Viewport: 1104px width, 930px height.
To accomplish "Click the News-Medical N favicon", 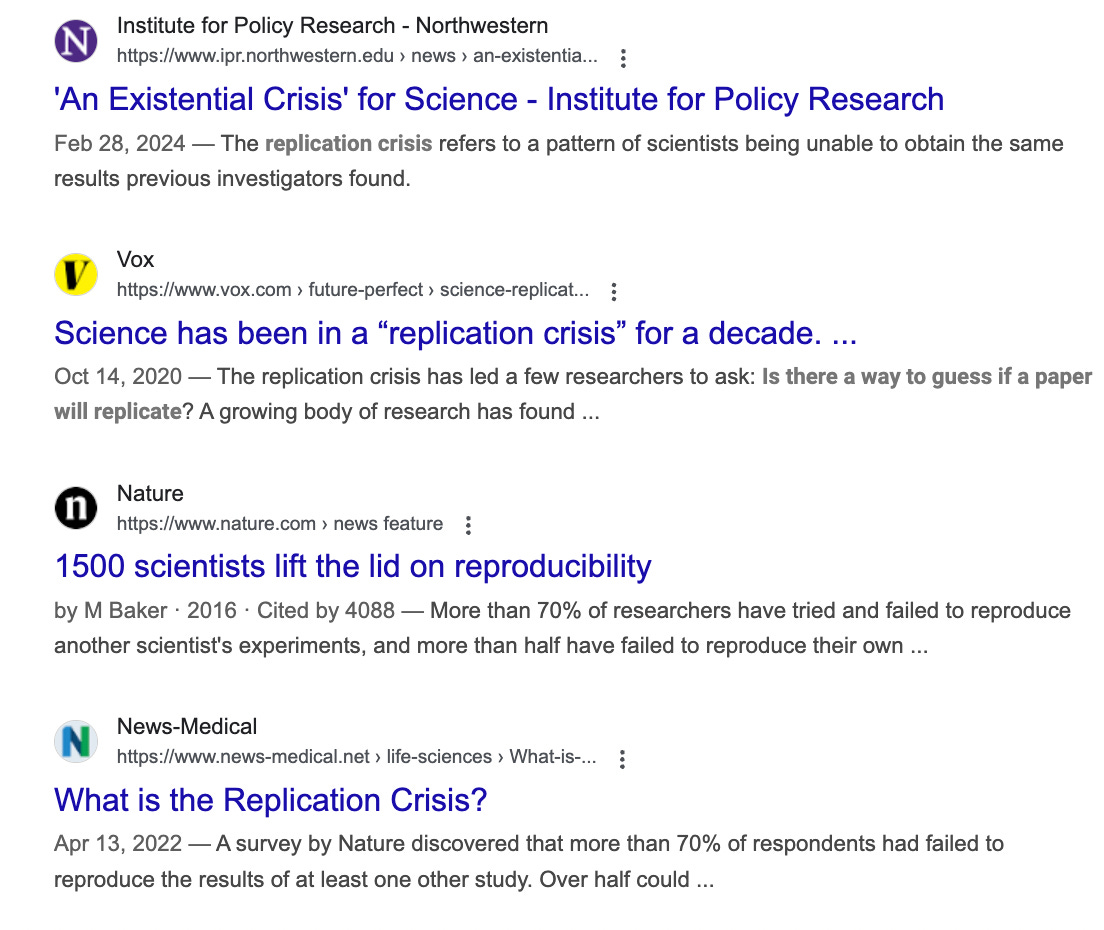I will 76,741.
